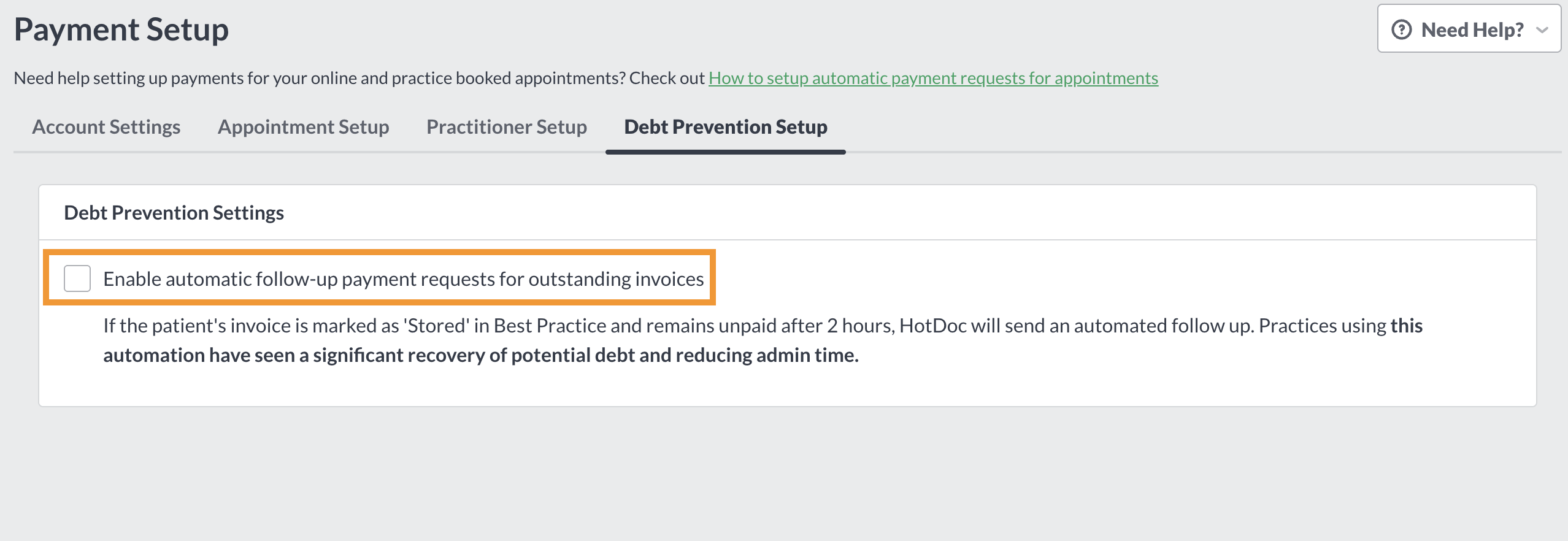Open the Need Help? menu button

[x=1469, y=29]
